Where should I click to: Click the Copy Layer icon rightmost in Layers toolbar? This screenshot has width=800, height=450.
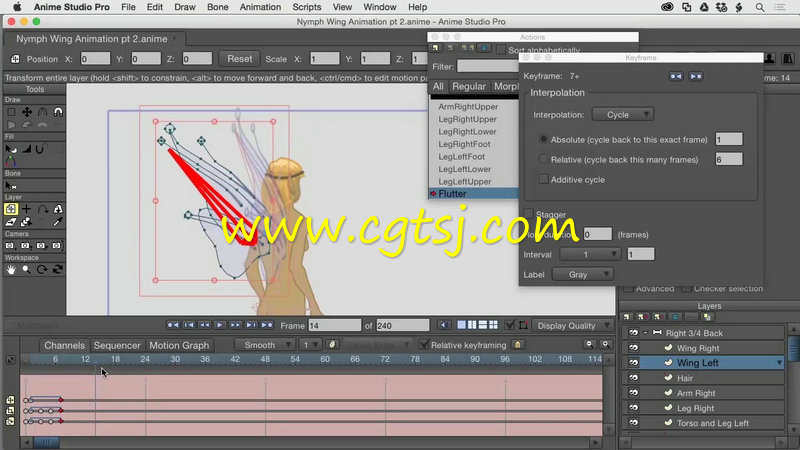pos(707,317)
